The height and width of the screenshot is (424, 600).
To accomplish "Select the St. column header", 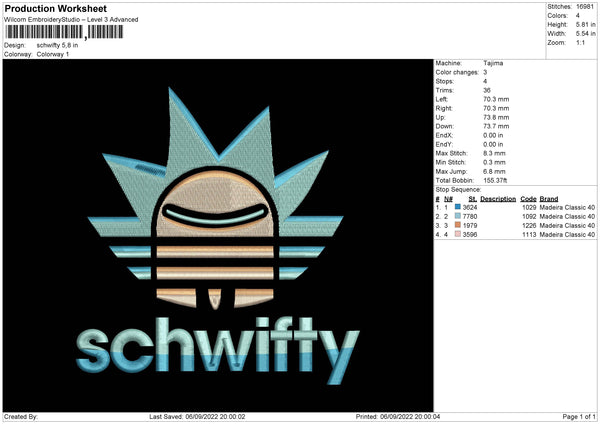I will click(x=472, y=199).
